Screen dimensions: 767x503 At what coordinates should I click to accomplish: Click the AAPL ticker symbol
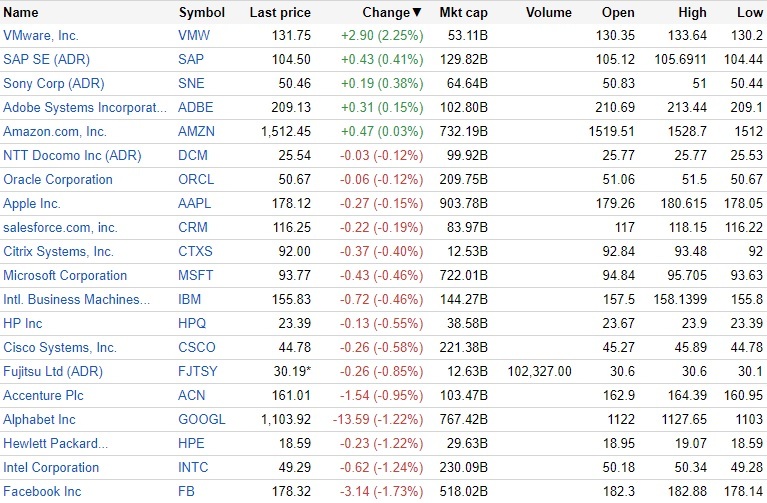point(195,204)
